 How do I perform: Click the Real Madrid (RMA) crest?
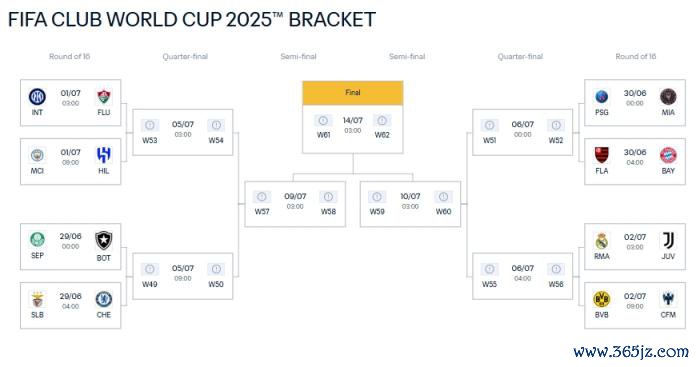point(602,241)
